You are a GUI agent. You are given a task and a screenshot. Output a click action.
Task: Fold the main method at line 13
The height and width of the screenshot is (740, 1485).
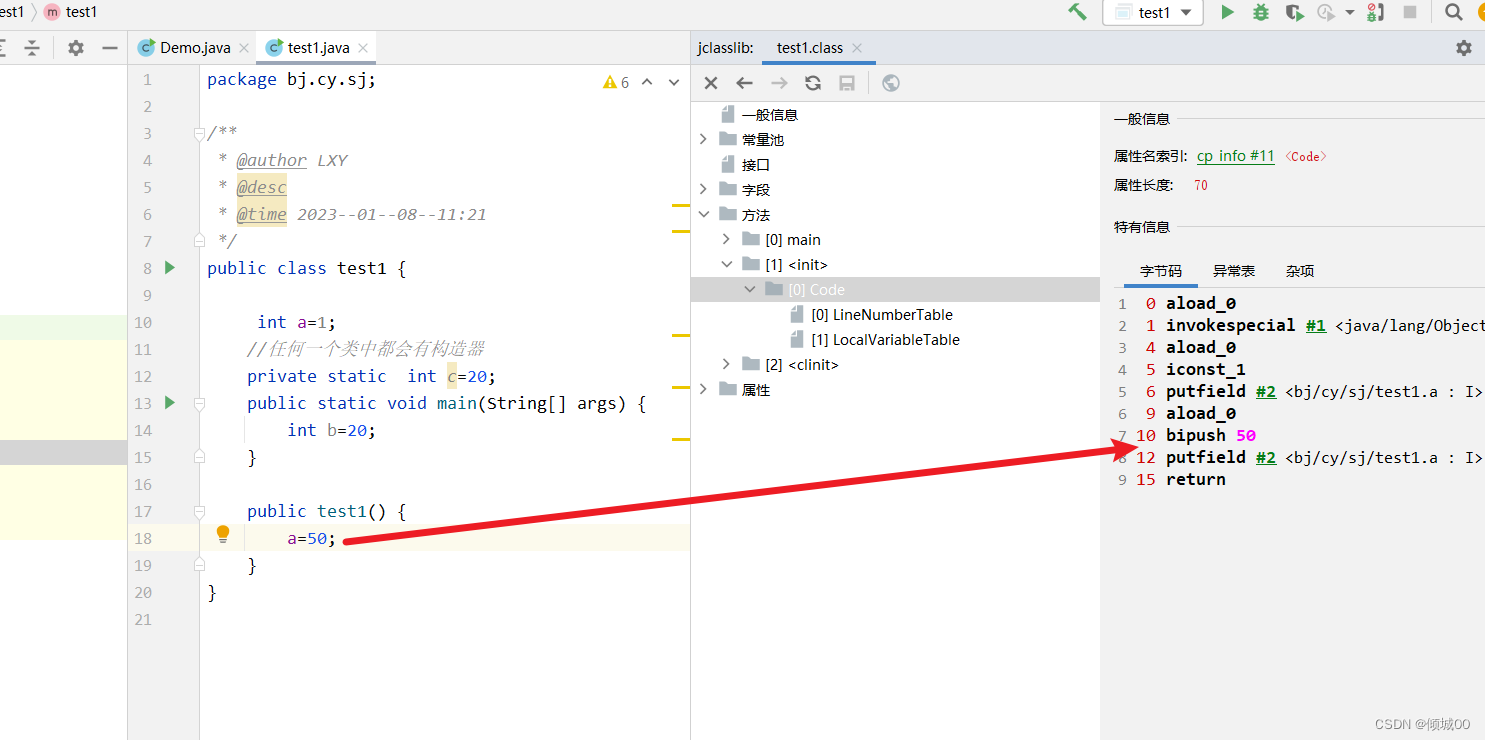click(x=199, y=403)
